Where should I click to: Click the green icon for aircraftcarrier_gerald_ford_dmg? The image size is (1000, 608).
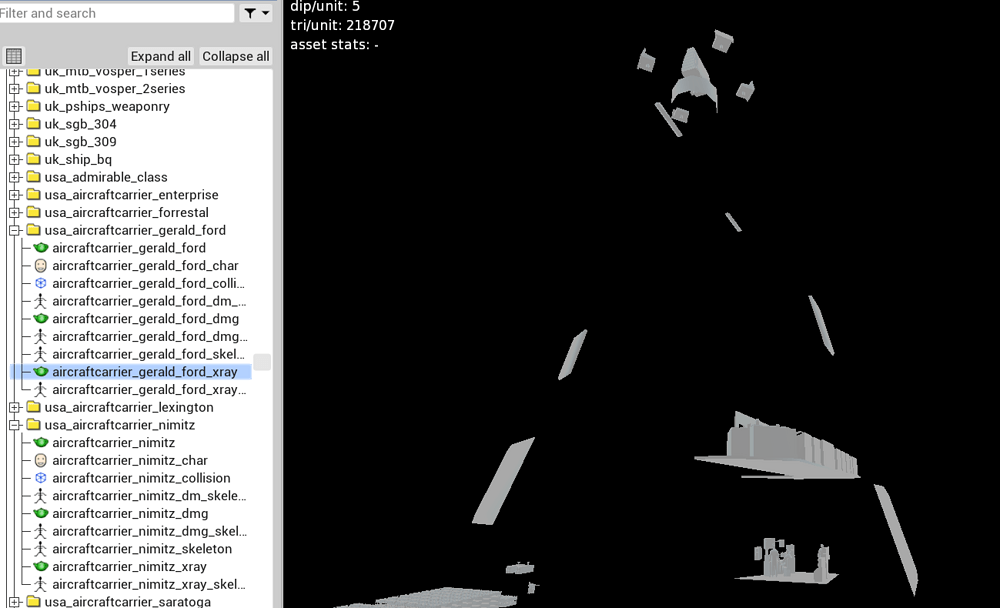[x=41, y=318]
